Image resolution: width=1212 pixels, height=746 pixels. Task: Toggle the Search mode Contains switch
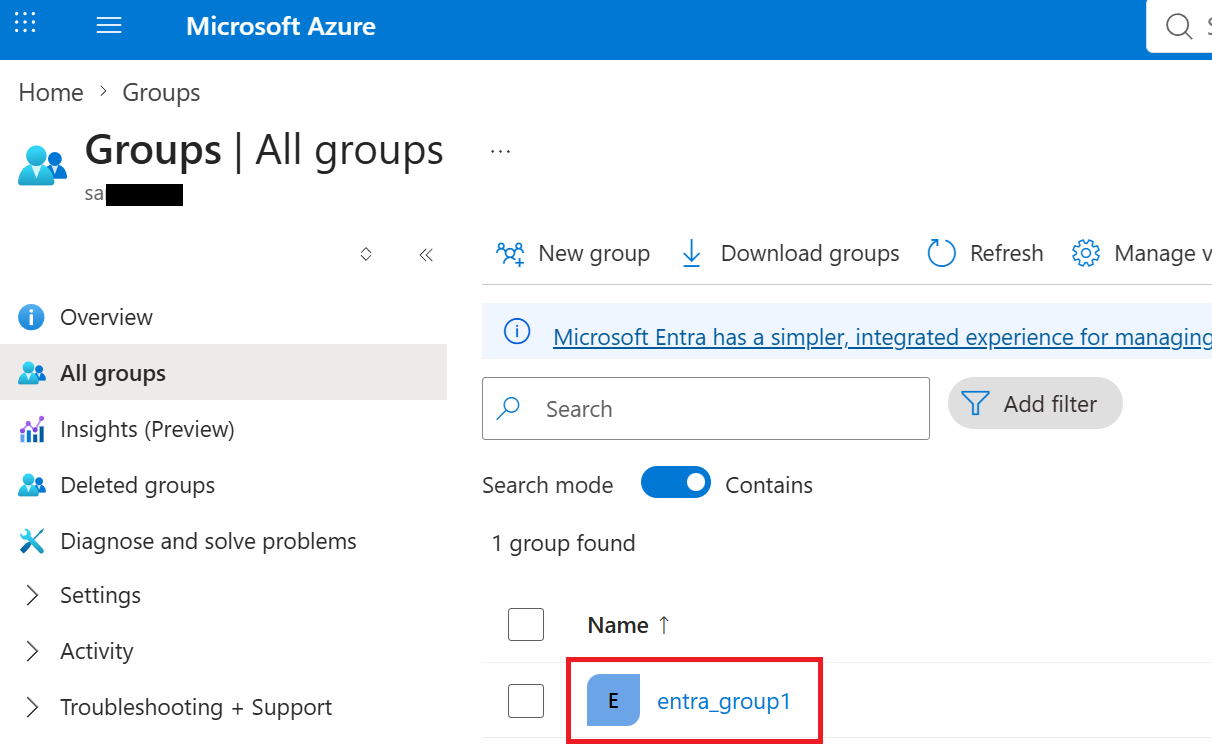coord(676,483)
